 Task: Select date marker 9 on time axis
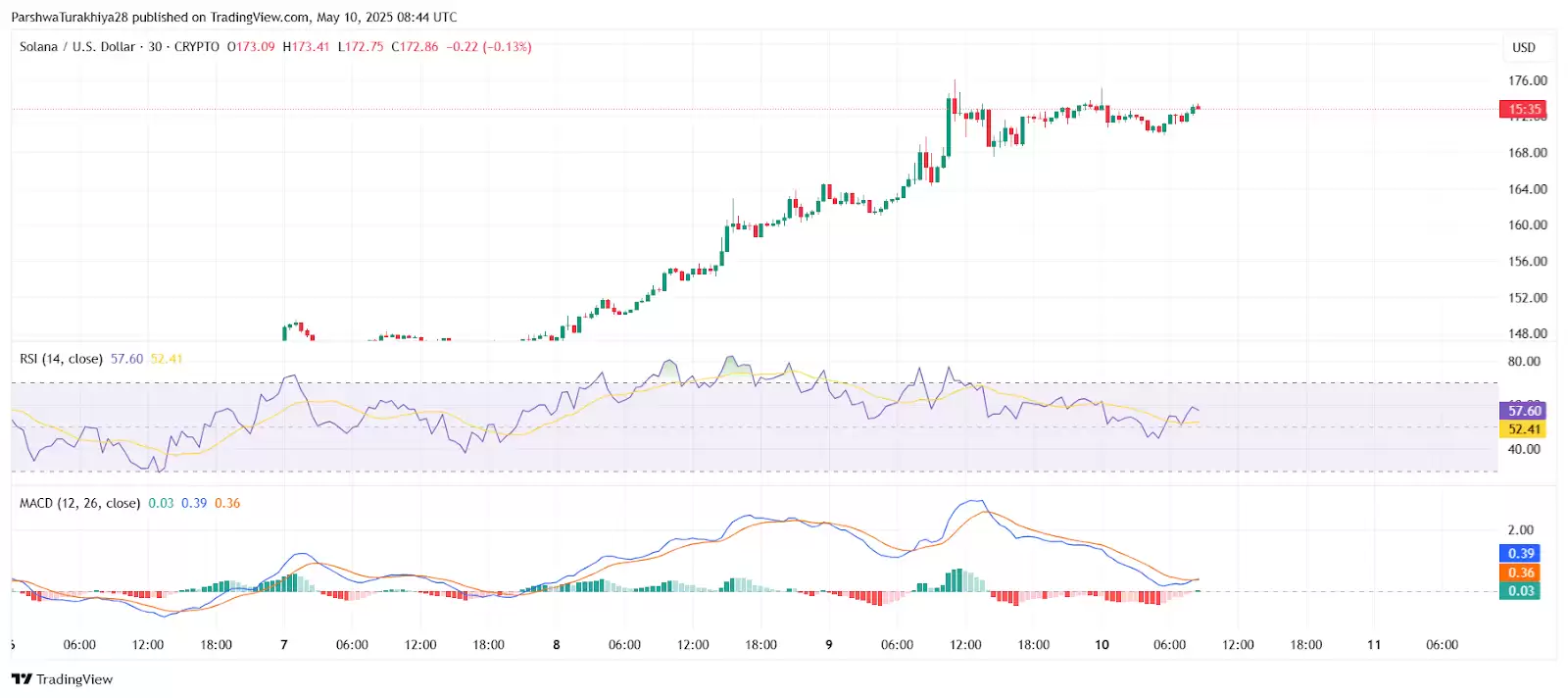pos(829,645)
